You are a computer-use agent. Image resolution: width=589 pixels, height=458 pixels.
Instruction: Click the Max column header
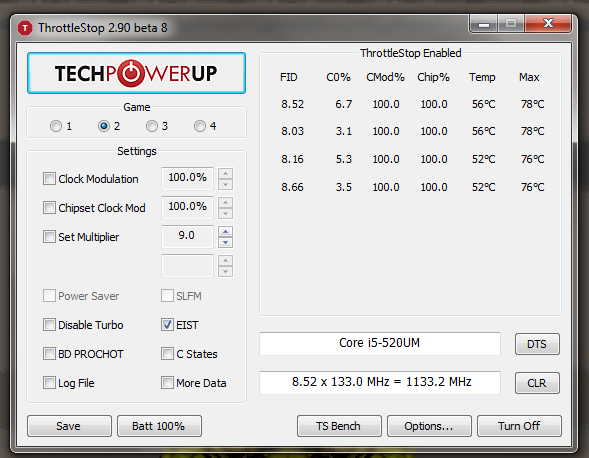[529, 77]
